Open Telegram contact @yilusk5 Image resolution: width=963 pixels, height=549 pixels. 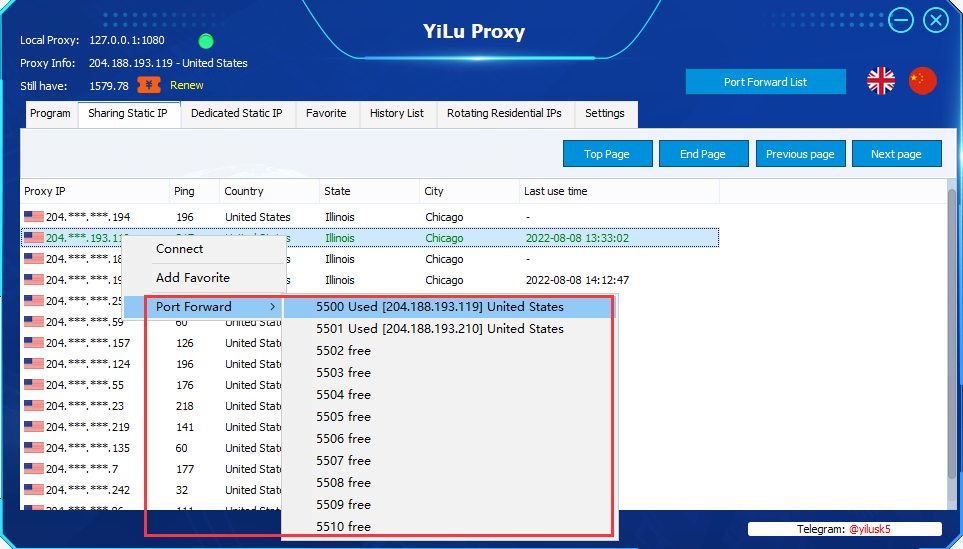click(870, 529)
